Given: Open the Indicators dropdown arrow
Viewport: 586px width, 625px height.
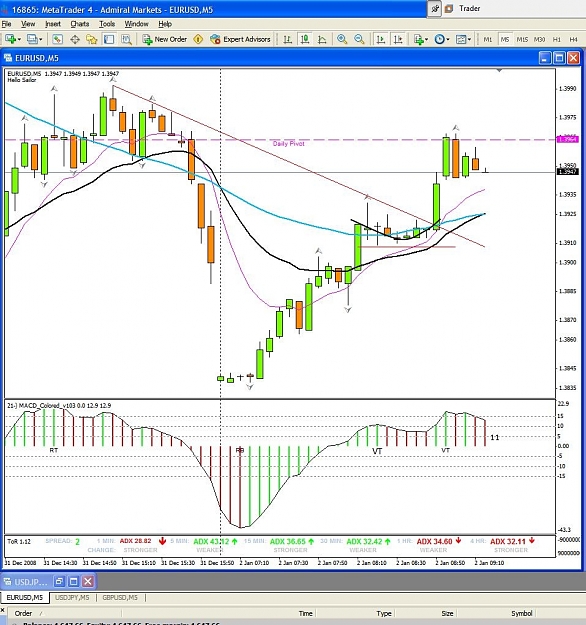Looking at the screenshot, I should pyautogui.click(x=427, y=39).
